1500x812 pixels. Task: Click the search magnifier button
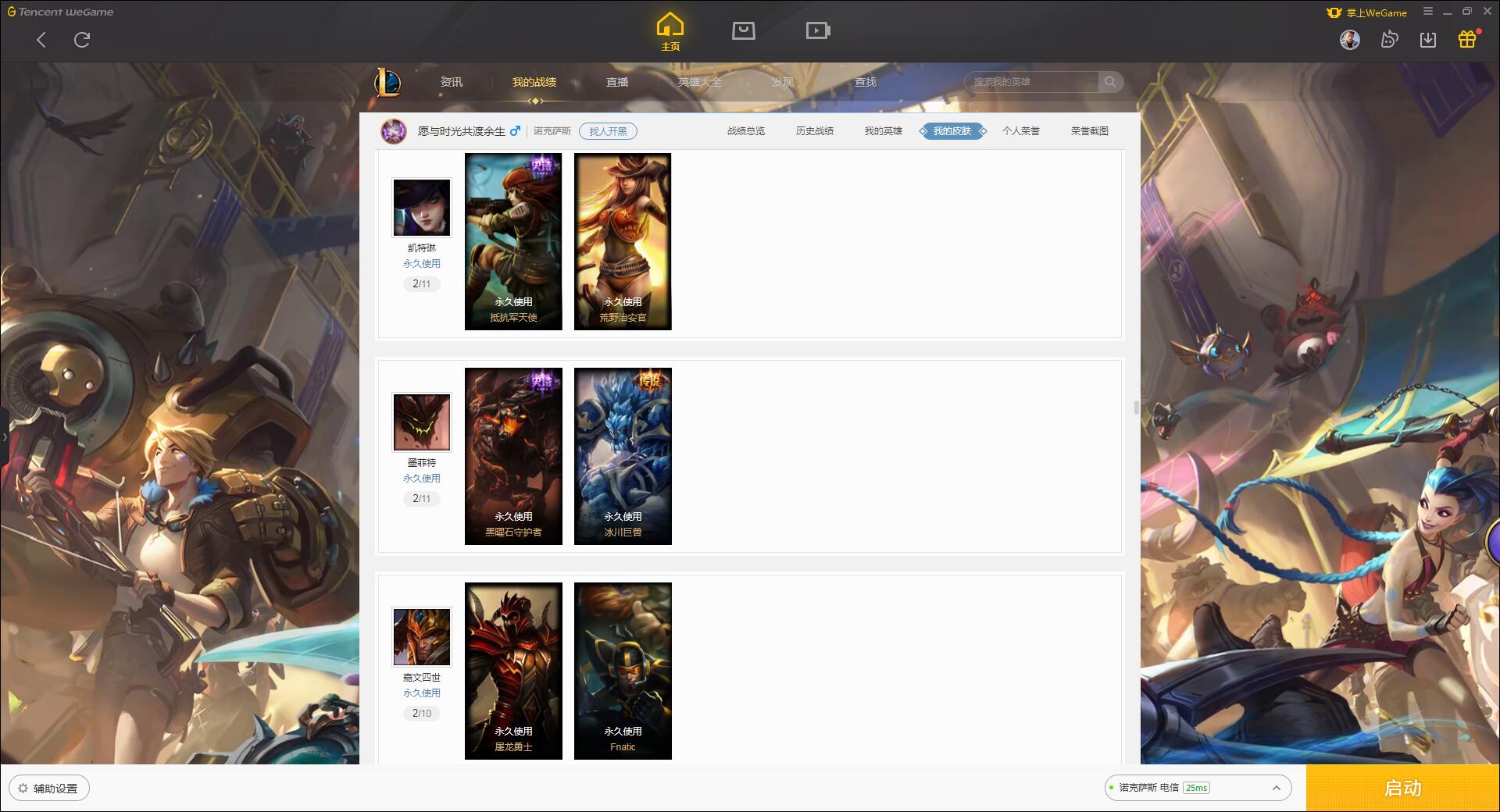[x=1110, y=82]
